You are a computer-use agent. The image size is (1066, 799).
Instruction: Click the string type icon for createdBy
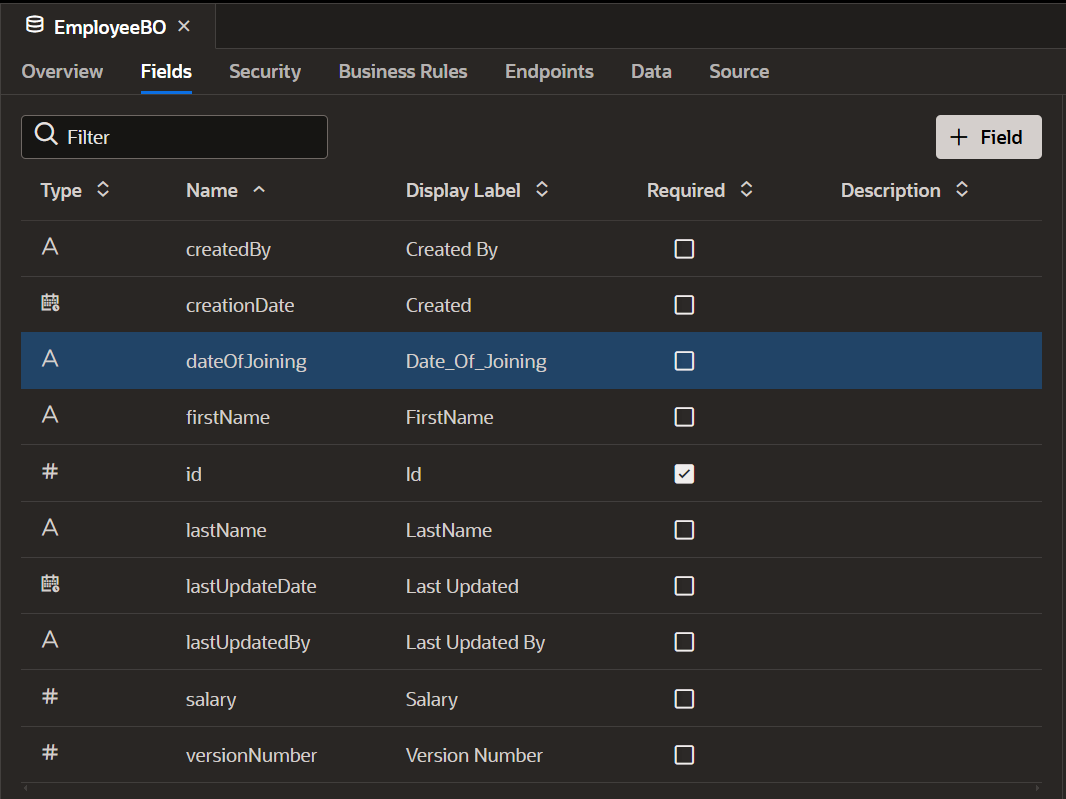pyautogui.click(x=50, y=246)
